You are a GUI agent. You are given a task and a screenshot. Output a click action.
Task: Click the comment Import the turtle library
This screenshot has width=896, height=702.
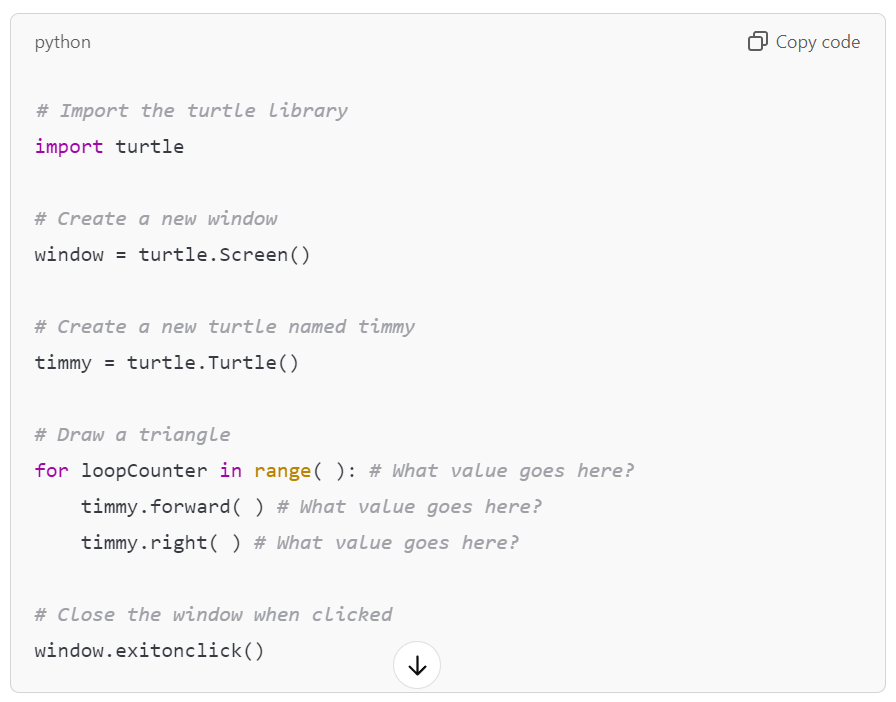pos(190,110)
